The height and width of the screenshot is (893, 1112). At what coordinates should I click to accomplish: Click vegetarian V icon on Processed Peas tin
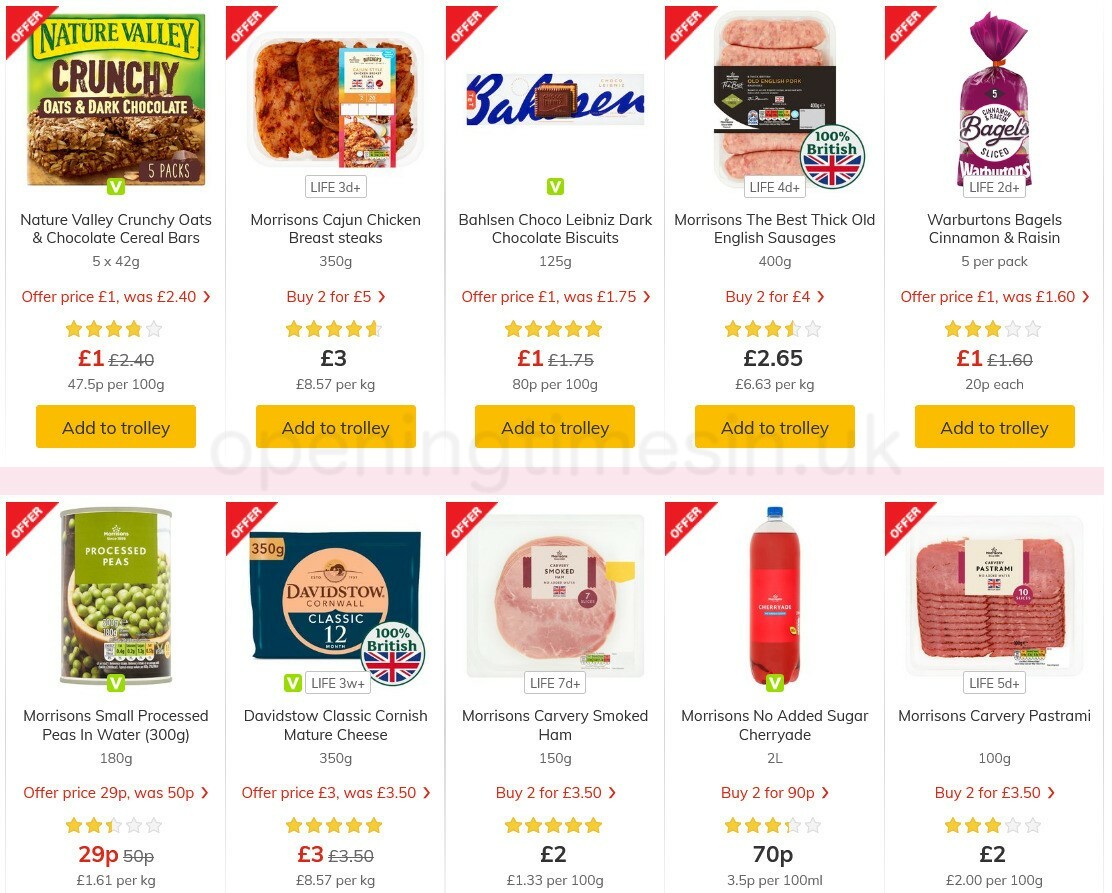[x=116, y=683]
